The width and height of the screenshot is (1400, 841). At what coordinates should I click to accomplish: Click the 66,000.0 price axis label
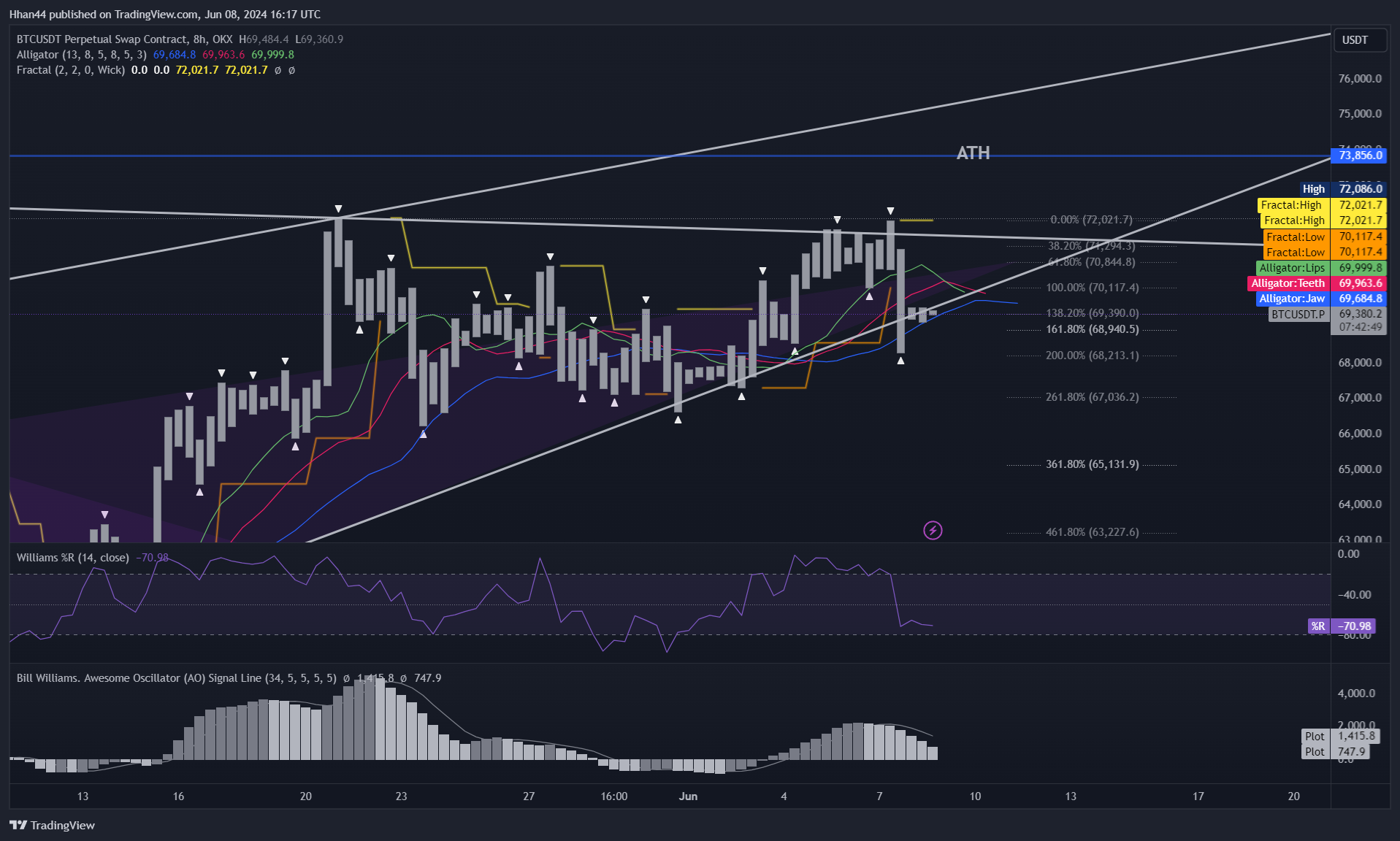coord(1360,434)
